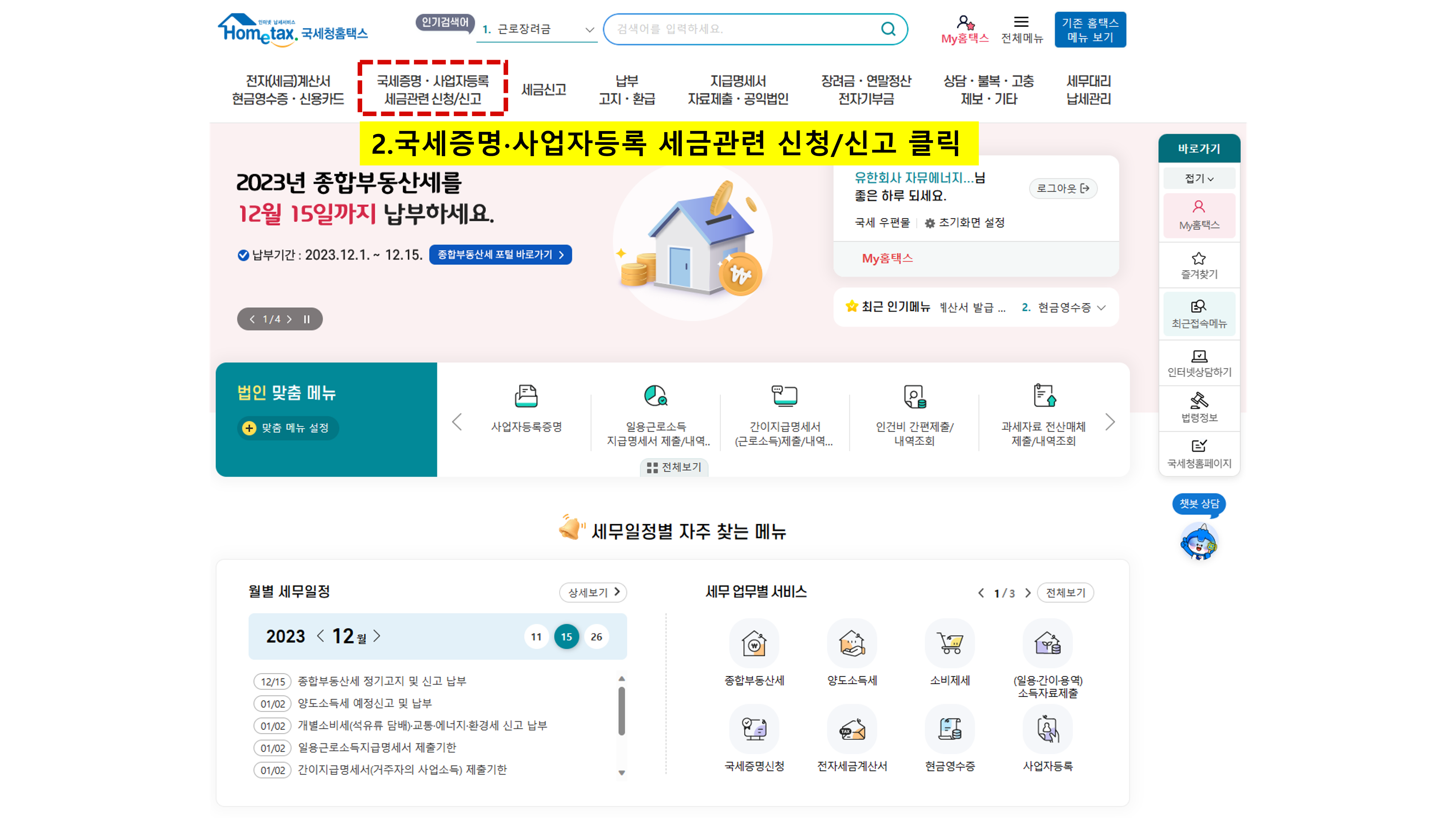Expand the 최근 인기메뉴 list chevron

[1101, 308]
